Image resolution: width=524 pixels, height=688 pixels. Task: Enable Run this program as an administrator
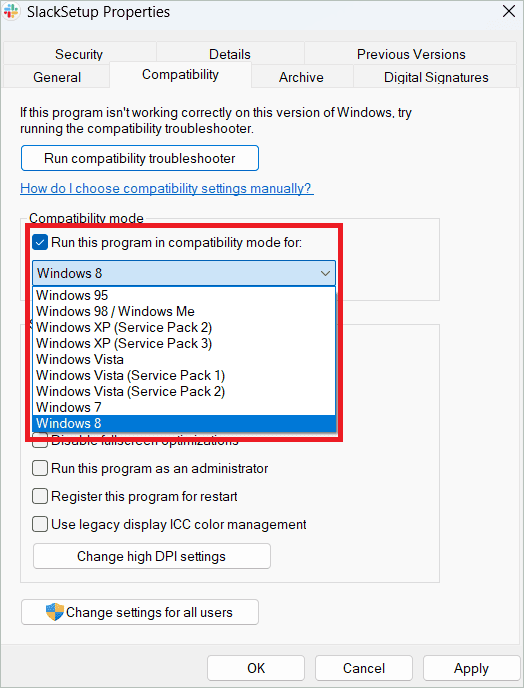tap(40, 468)
